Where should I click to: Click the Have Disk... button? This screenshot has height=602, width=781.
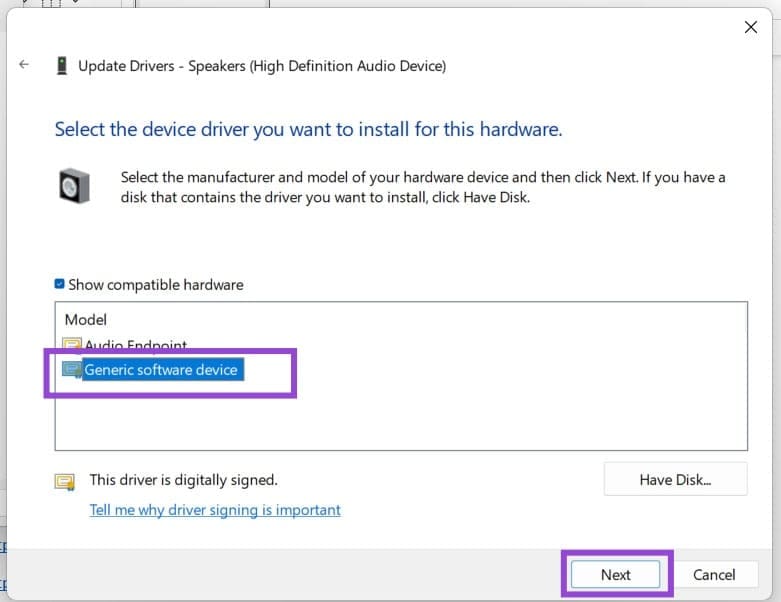coord(675,480)
